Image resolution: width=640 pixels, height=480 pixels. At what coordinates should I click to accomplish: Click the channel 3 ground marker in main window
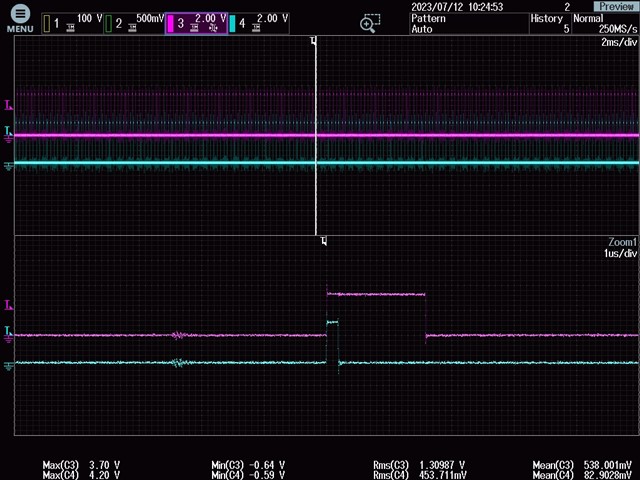pyautogui.click(x=9, y=139)
